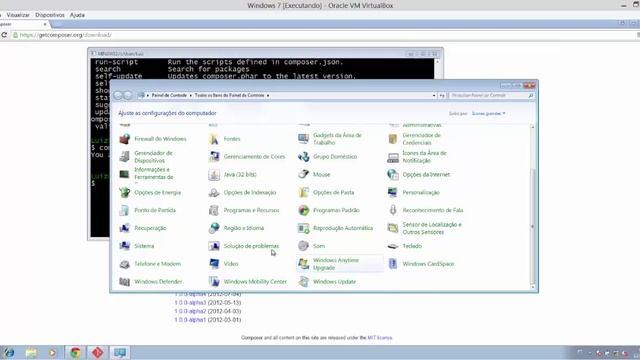Click the browser reload button
640x360 pixels.
pyautogui.click(x=4, y=35)
